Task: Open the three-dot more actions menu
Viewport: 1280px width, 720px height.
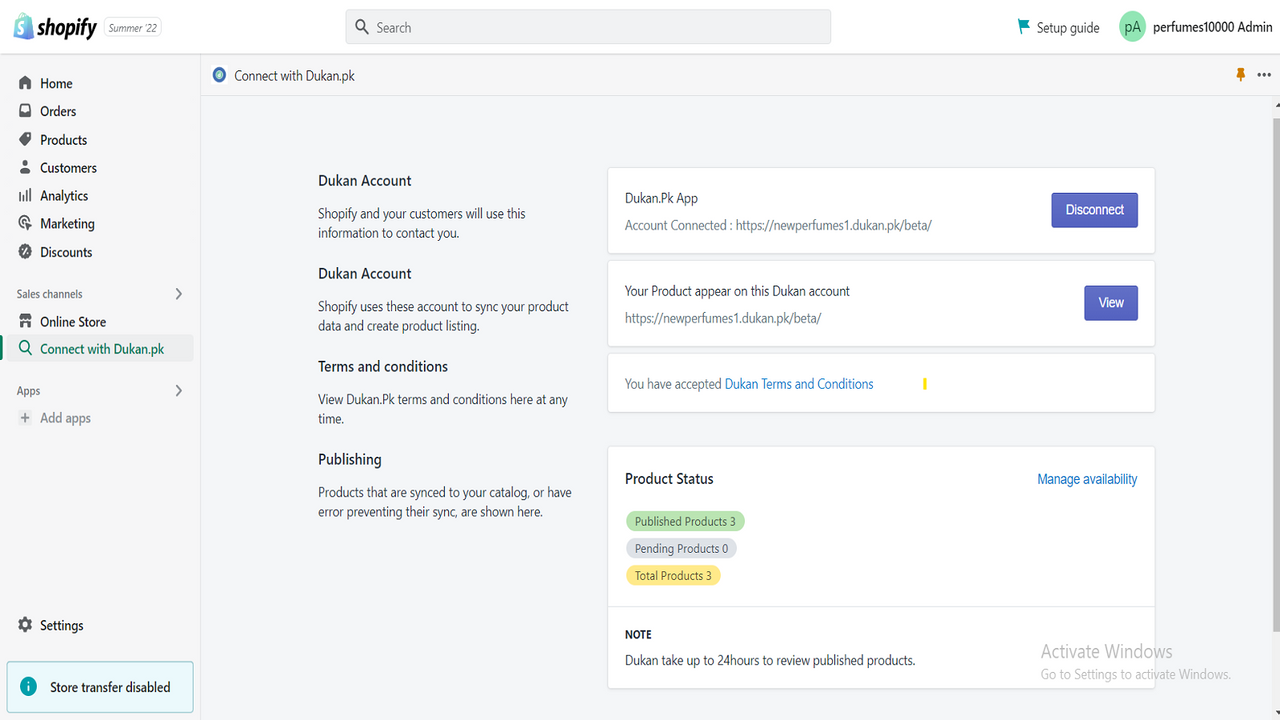Action: 1264,75
